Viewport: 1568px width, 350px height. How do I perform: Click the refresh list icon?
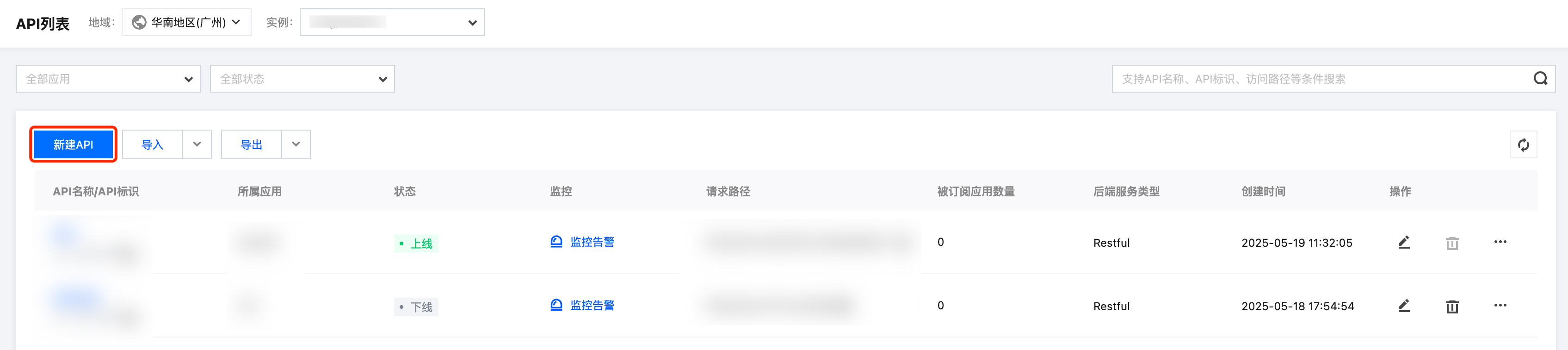(x=1523, y=144)
